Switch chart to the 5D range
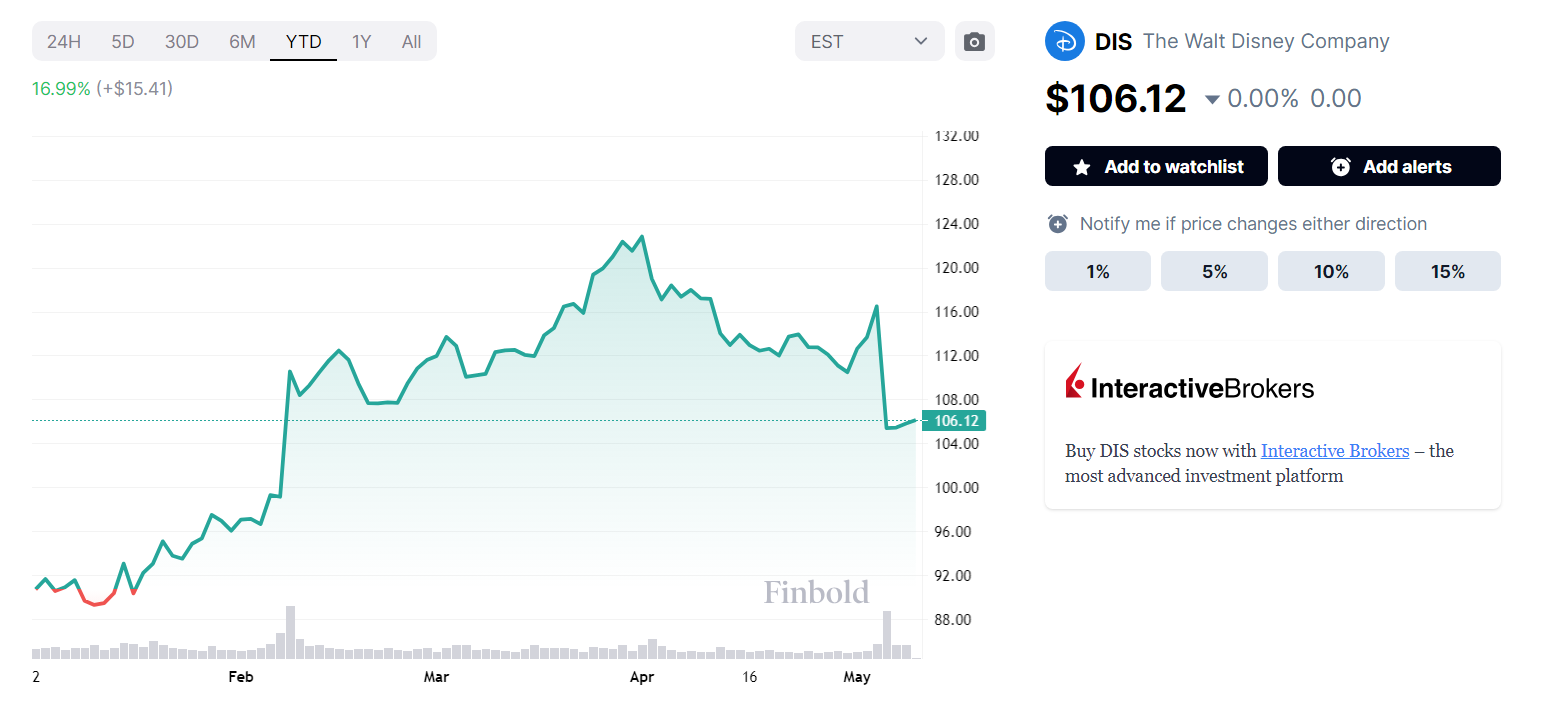The image size is (1554, 711). [123, 41]
